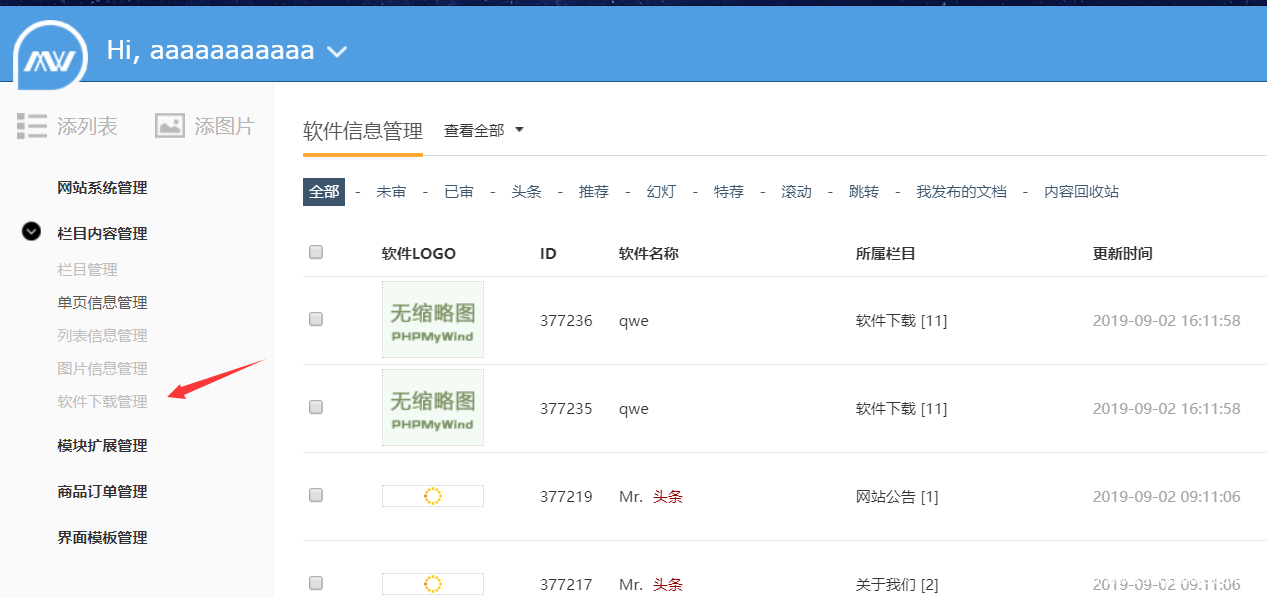Click the add list icon
The width and height of the screenshot is (1267, 598).
pyautogui.click(x=32, y=126)
